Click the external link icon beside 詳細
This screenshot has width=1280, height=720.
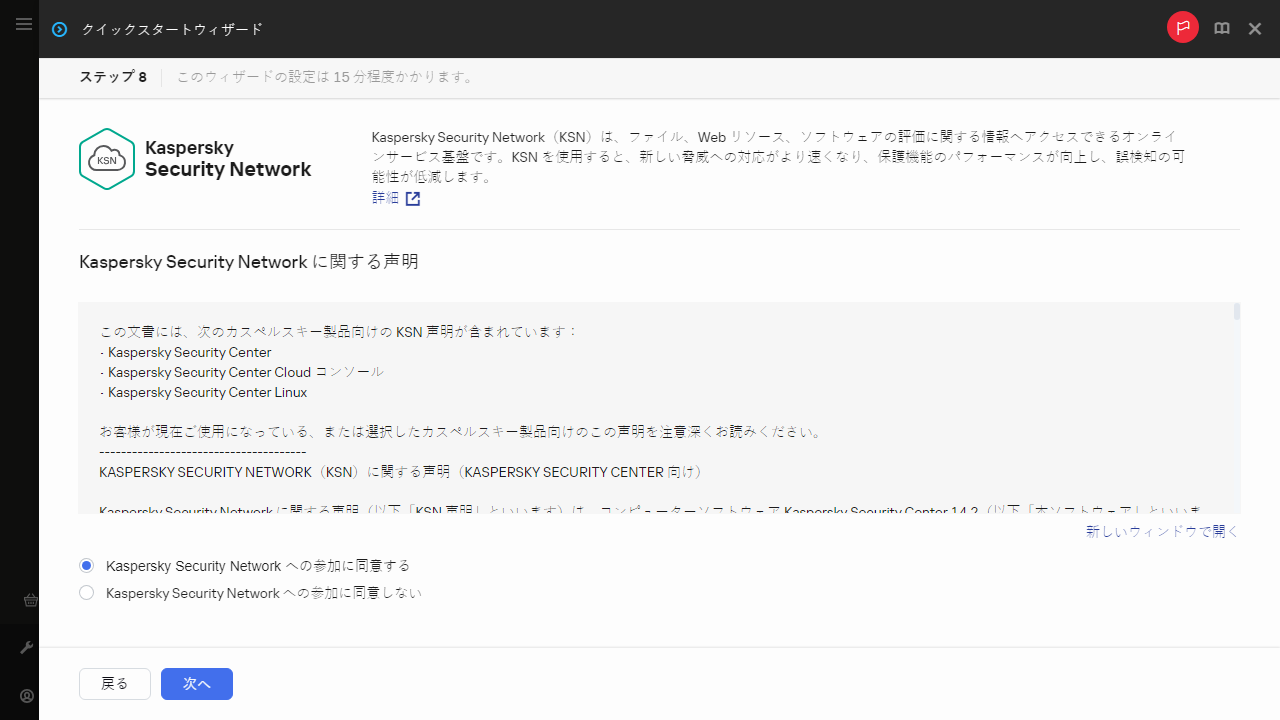point(412,198)
